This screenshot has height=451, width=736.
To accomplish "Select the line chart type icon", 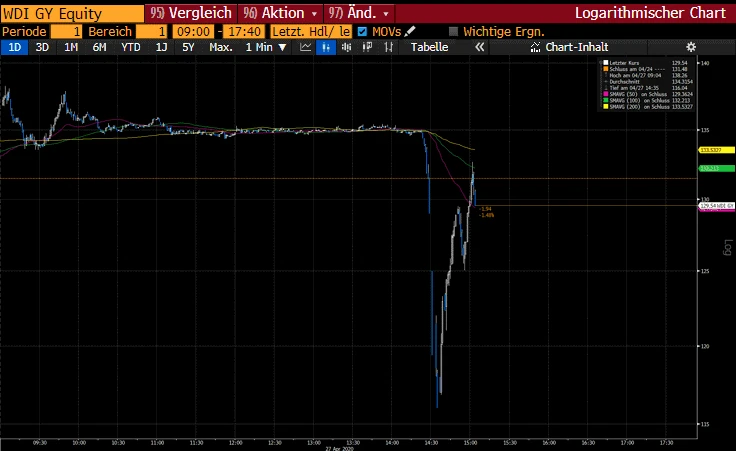I will [x=303, y=47].
